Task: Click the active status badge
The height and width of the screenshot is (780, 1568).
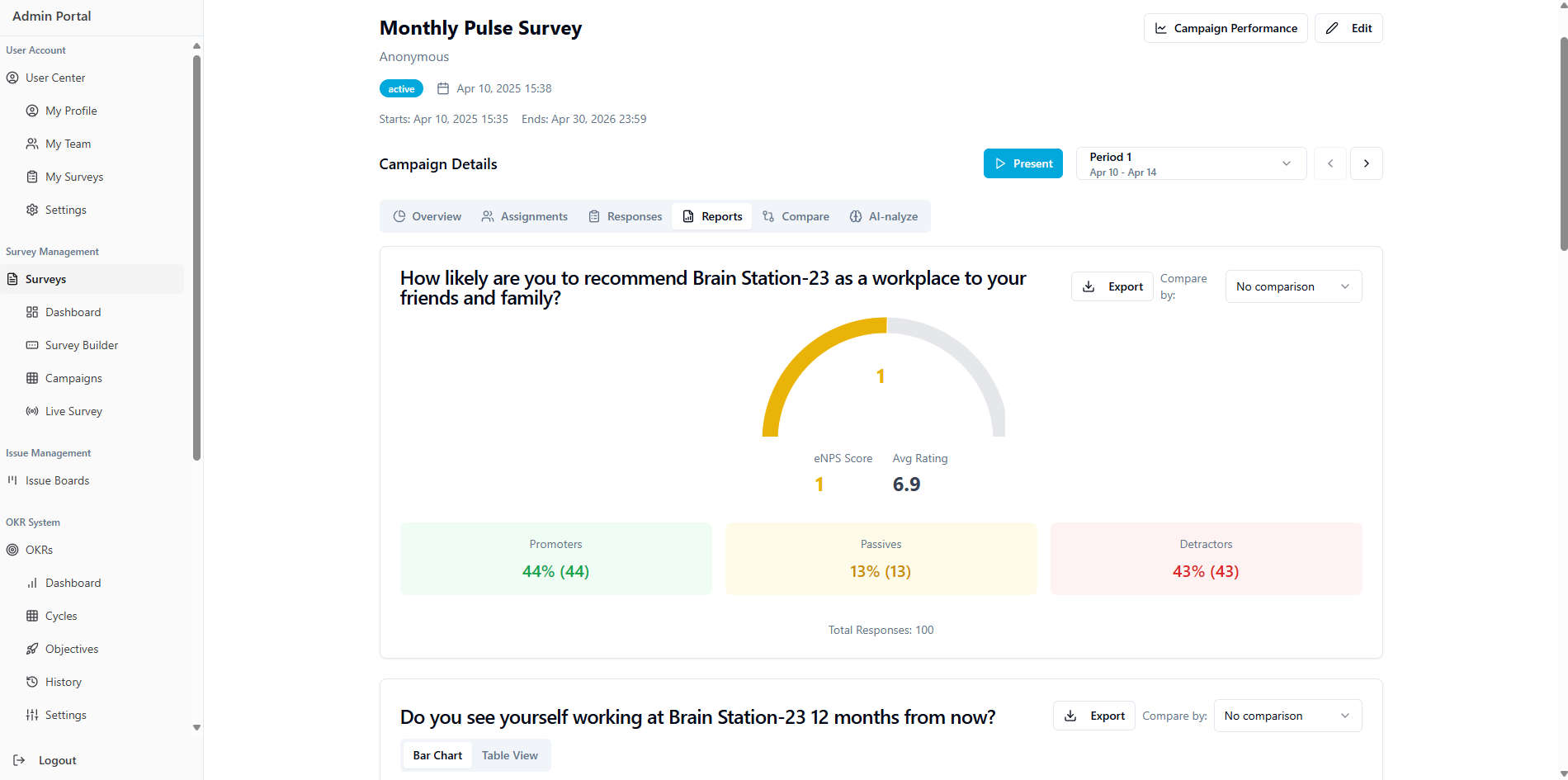Action: click(401, 88)
